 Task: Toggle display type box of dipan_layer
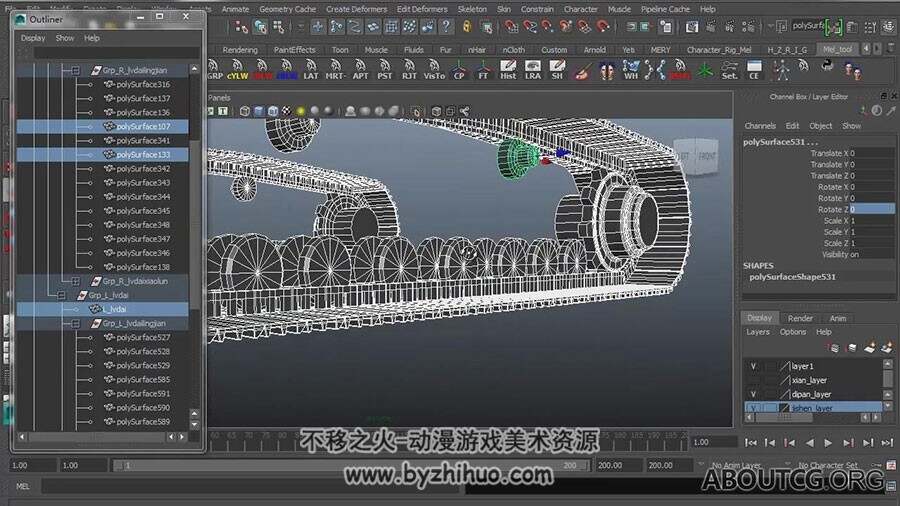[x=770, y=394]
